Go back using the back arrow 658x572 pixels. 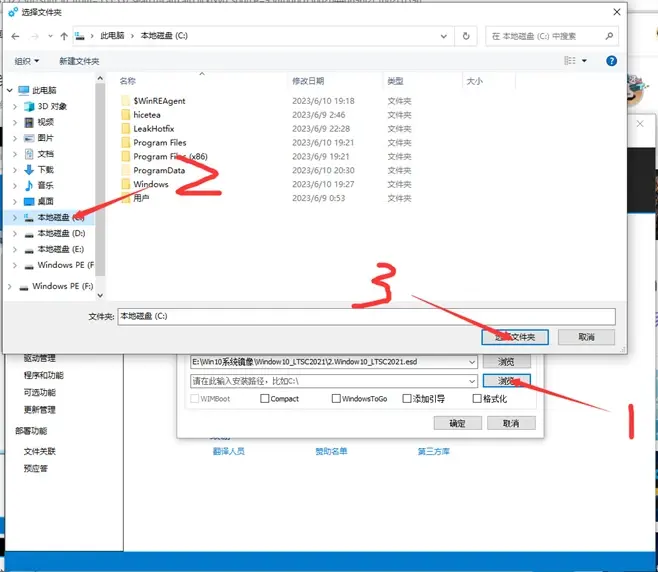(16, 37)
